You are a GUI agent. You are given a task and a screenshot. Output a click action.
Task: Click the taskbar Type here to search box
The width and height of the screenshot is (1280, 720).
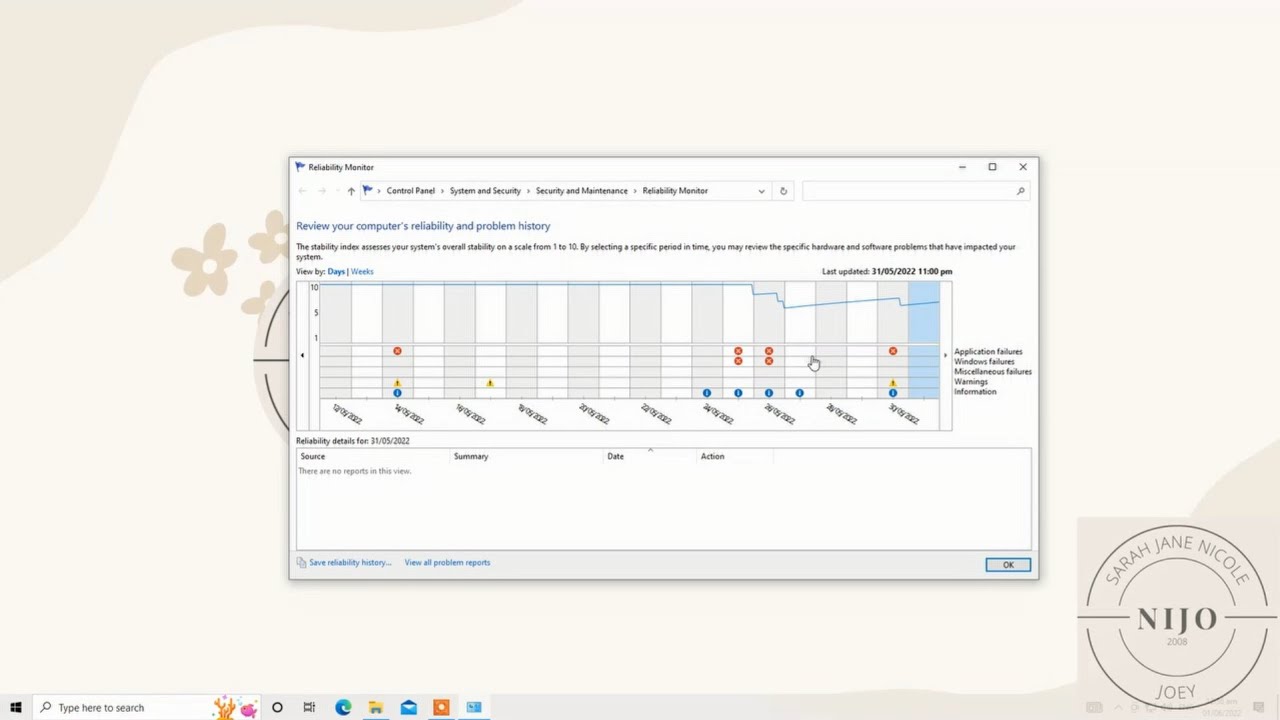(146, 707)
